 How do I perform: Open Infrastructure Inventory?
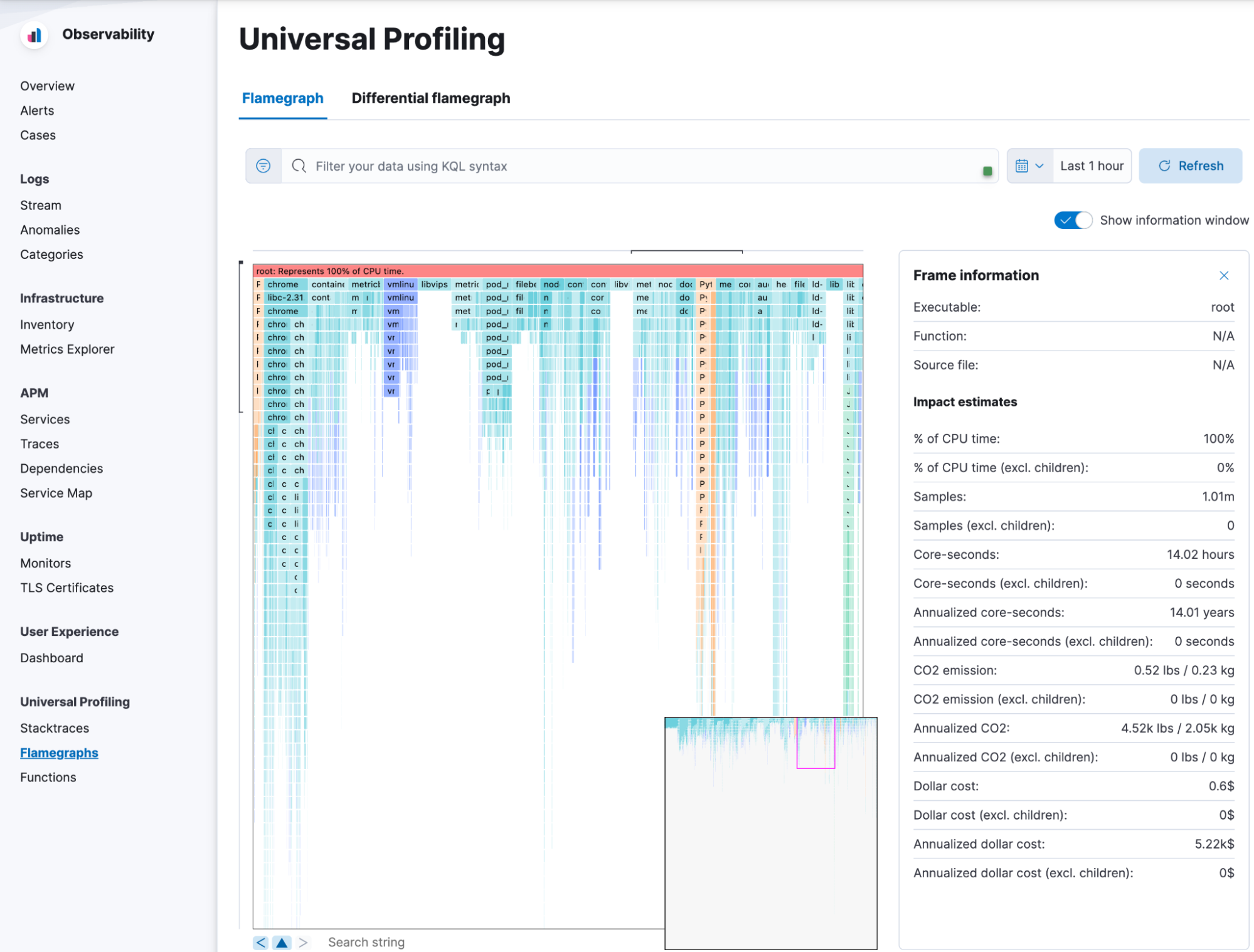pos(47,324)
